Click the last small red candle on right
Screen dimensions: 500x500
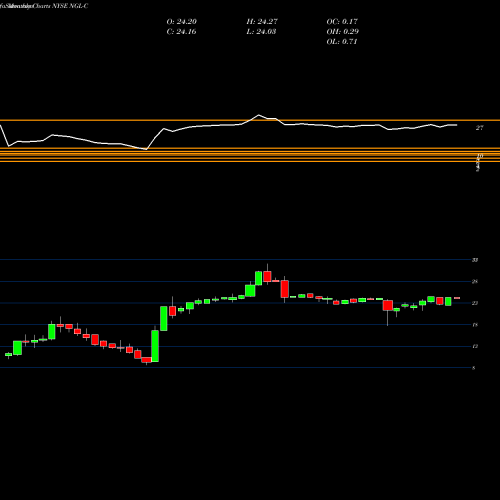457,298
